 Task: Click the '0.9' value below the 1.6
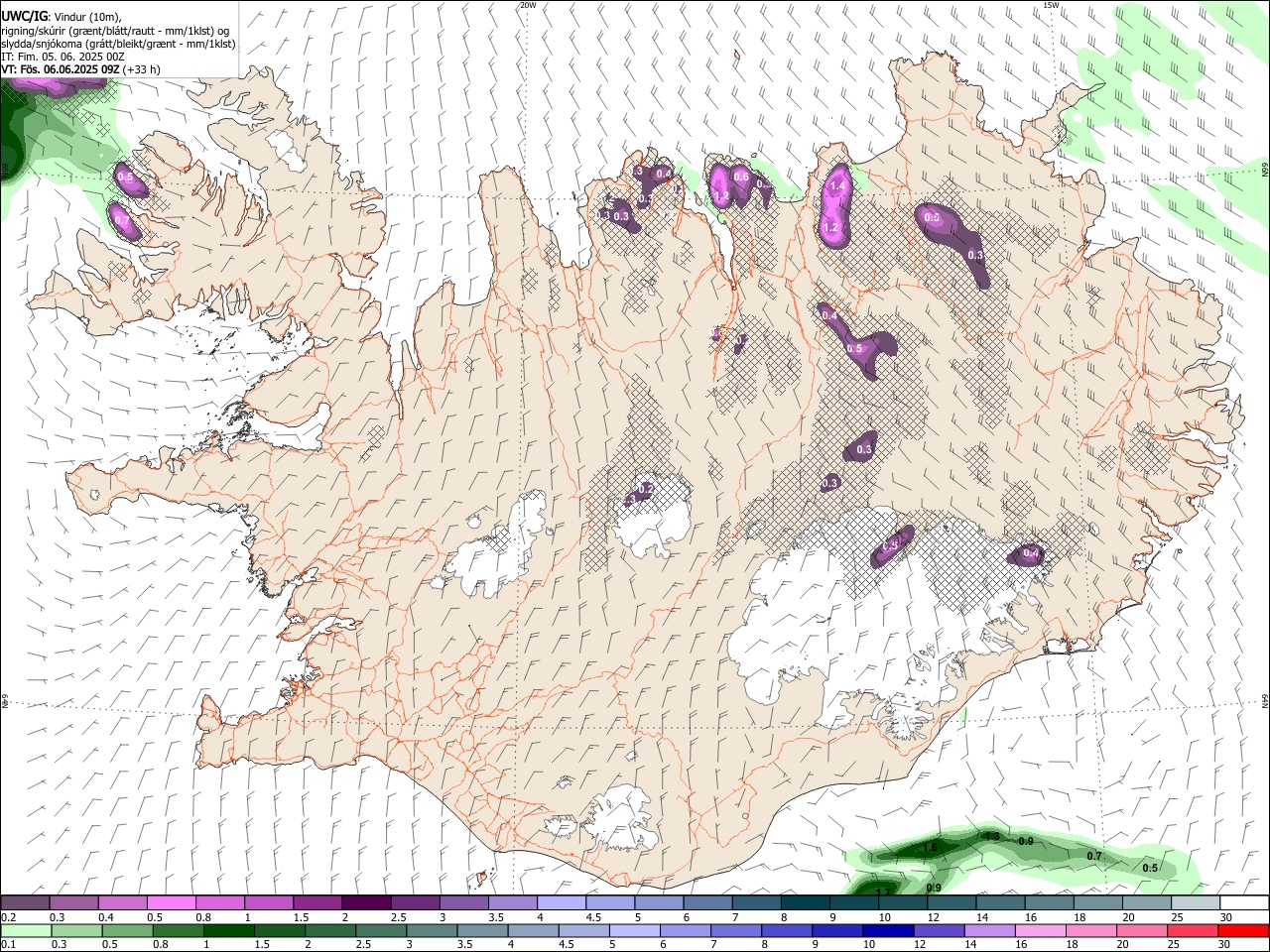934,888
